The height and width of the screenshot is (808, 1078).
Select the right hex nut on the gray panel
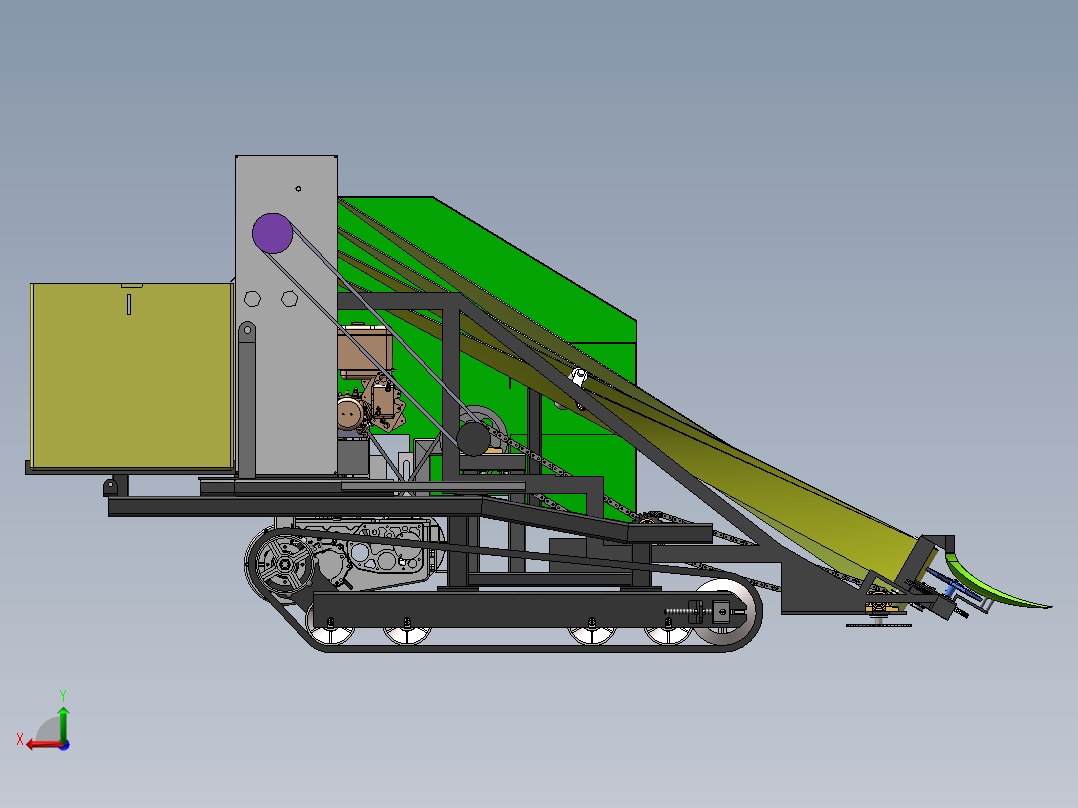pos(289,298)
